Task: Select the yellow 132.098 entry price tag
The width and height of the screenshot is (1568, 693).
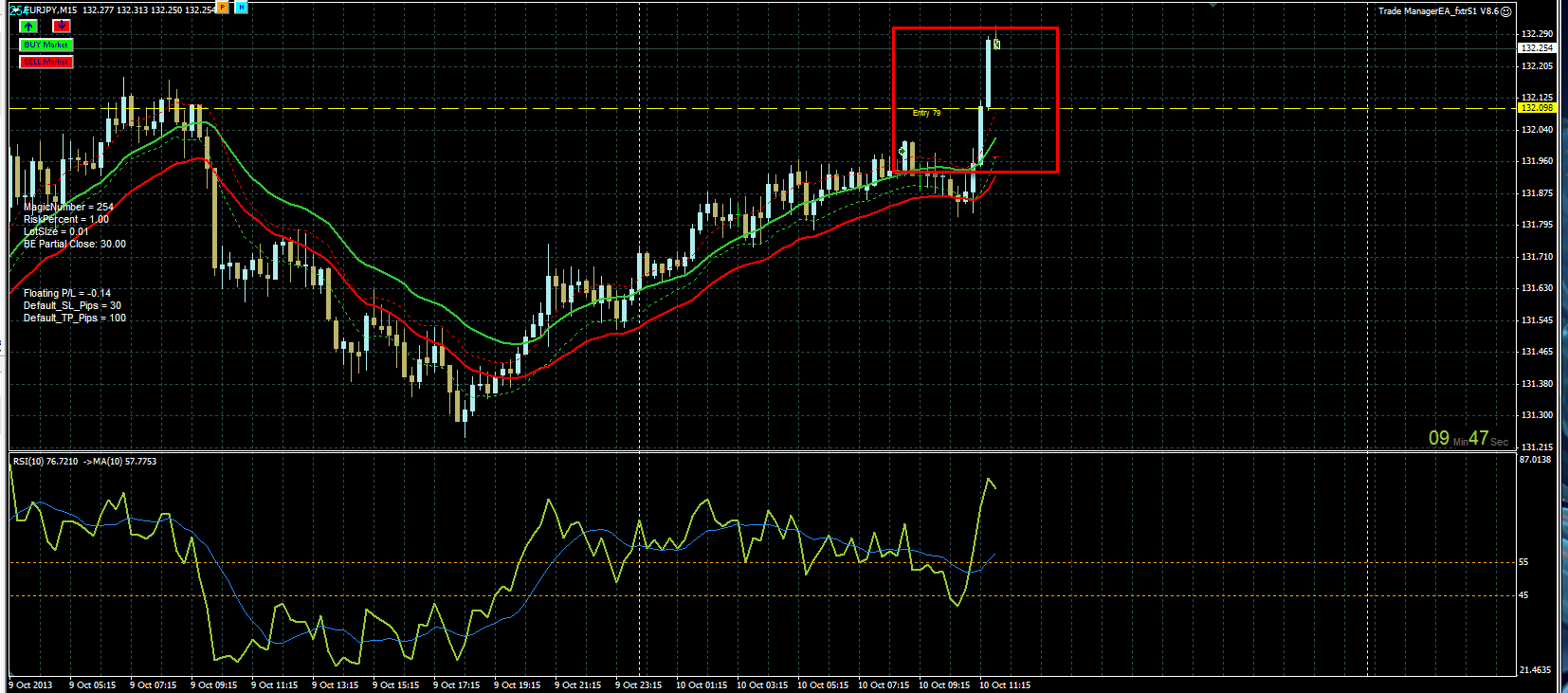Action: pyautogui.click(x=1537, y=108)
